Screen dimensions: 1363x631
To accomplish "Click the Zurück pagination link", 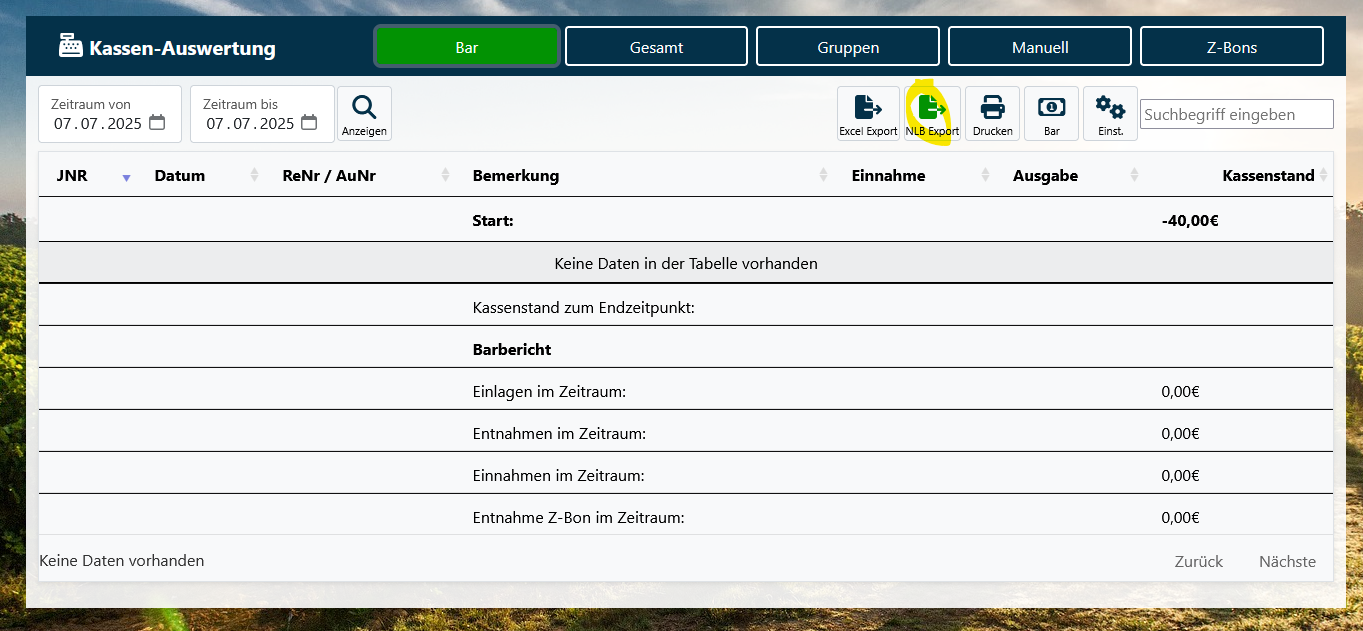I will point(1198,561).
